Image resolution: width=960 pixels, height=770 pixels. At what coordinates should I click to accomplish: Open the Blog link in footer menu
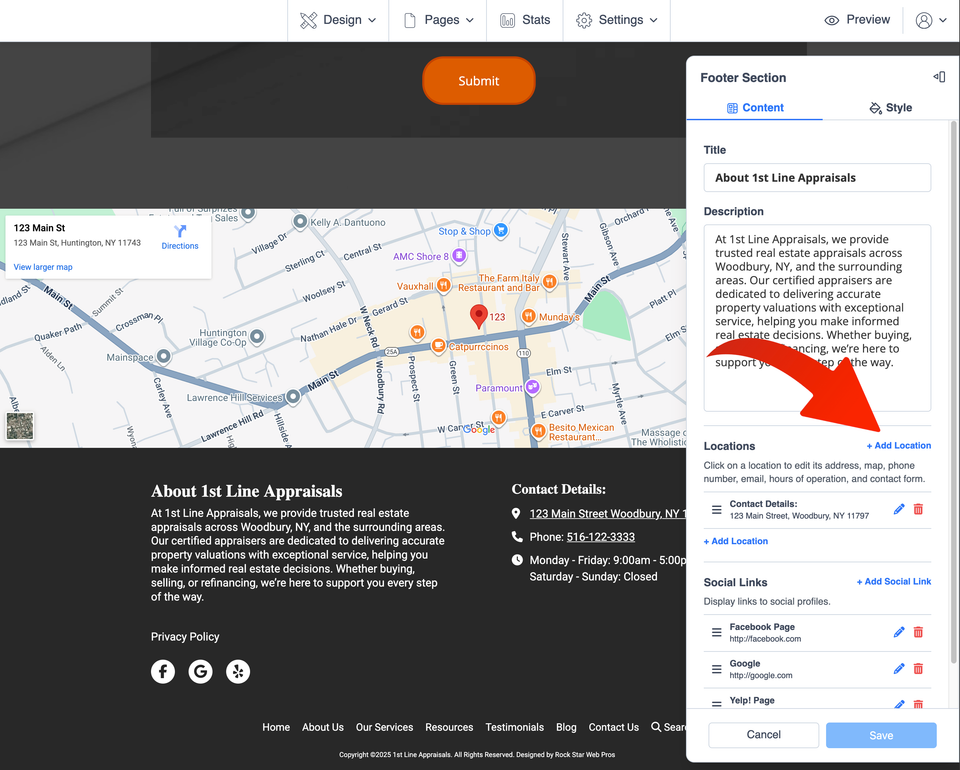(x=566, y=727)
